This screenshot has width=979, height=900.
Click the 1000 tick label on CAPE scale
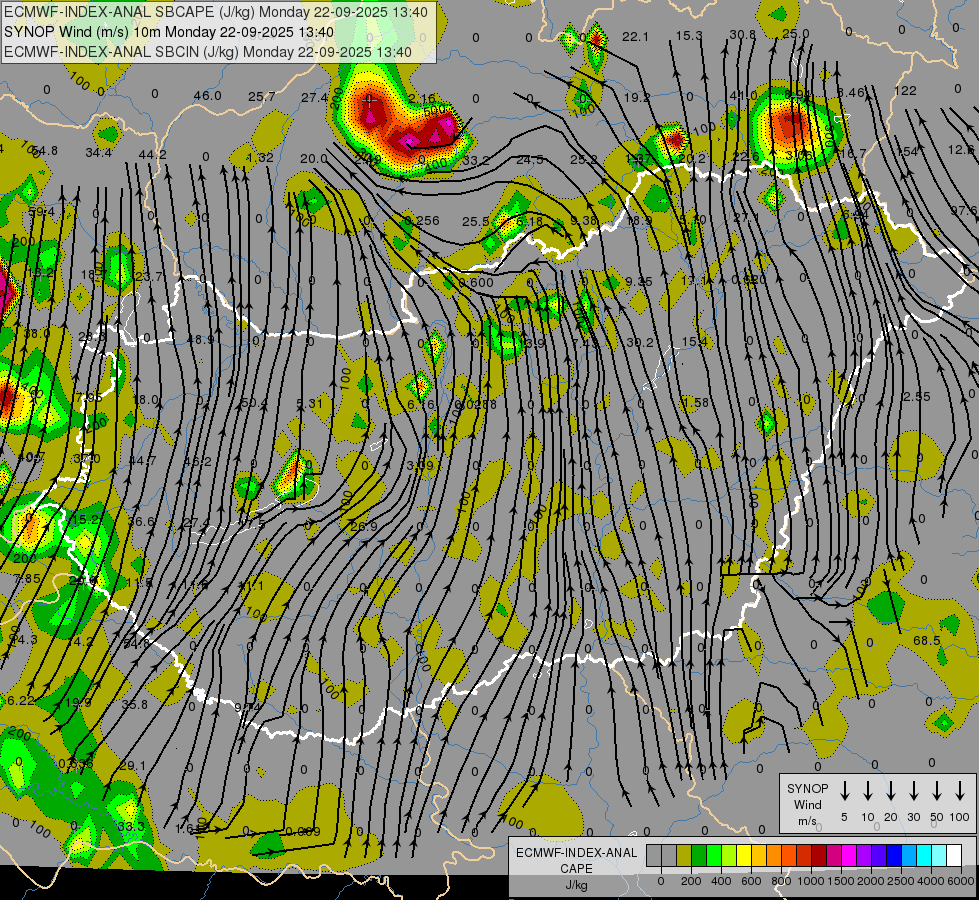(x=811, y=881)
